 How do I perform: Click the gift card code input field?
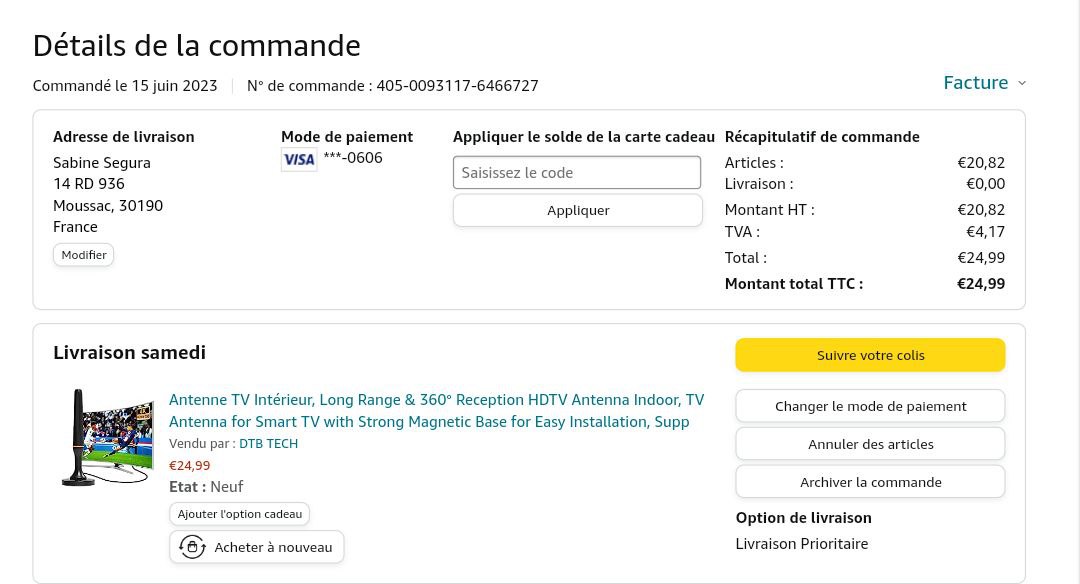tap(577, 172)
